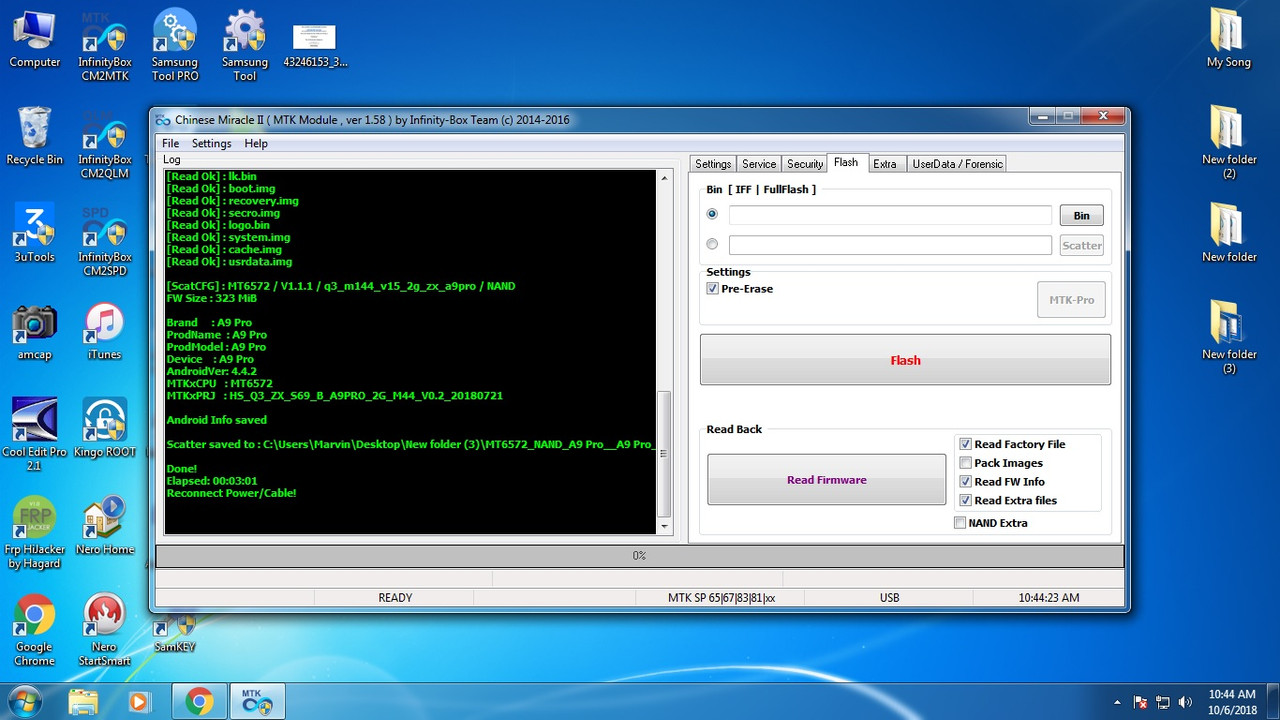Open the plain New folder icon
Screen dimensions: 1280x720
coord(1229,234)
